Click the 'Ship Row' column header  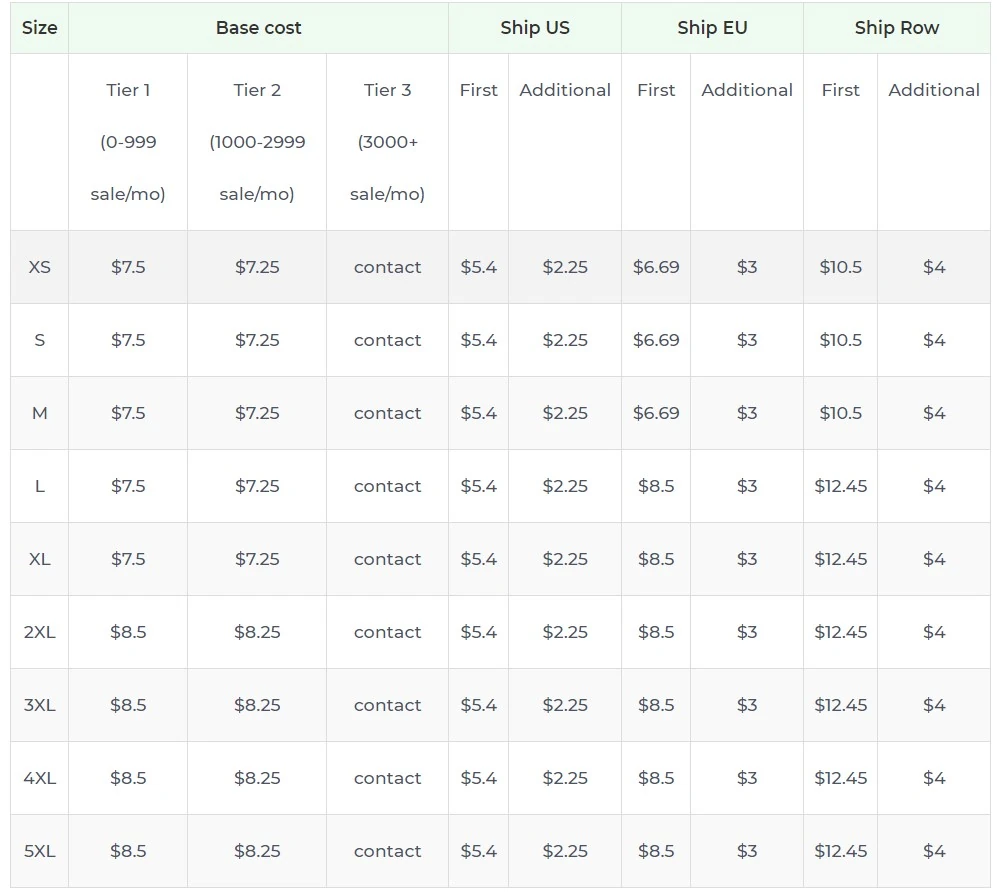pyautogui.click(x=896, y=28)
